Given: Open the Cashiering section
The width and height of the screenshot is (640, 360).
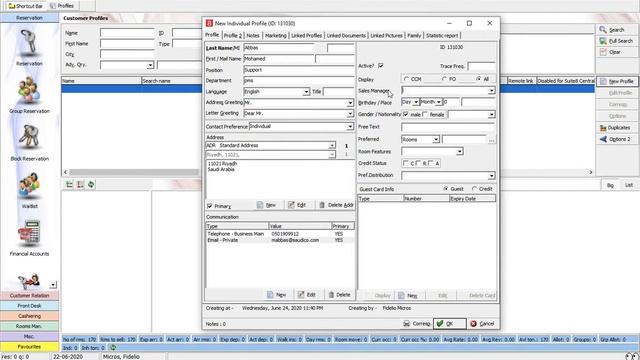Looking at the screenshot, I should coord(29,316).
